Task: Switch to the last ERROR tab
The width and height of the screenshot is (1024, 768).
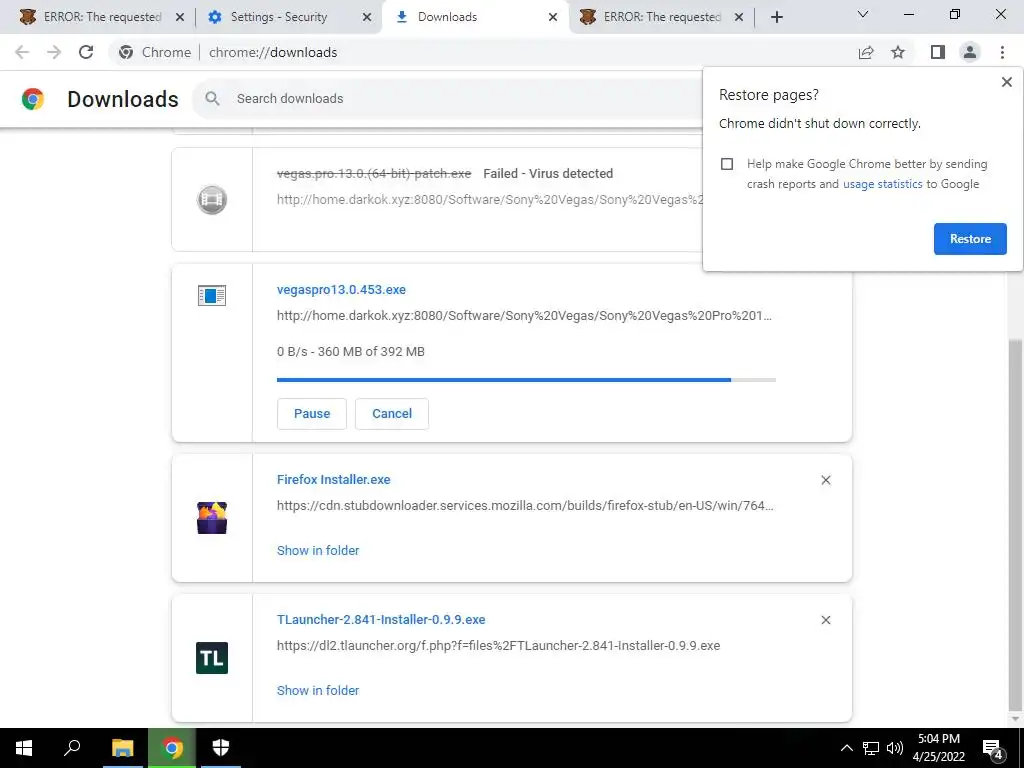Action: [662, 17]
